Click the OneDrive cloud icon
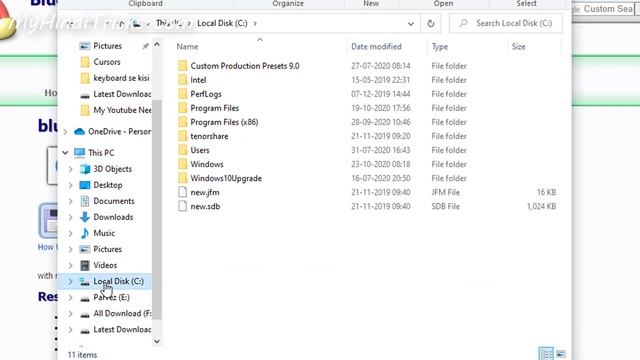The width and height of the screenshot is (640, 360). pos(79,131)
